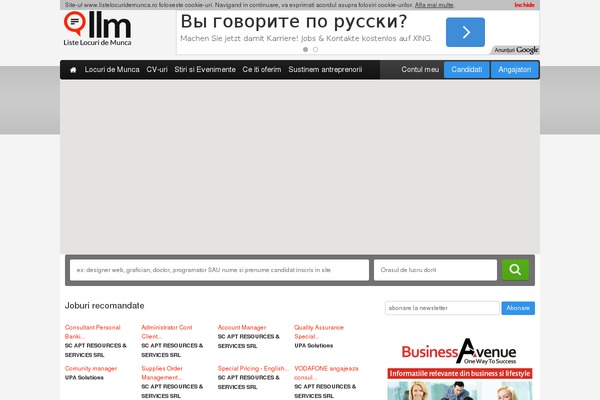Go to Stiri si Evenimente

click(205, 70)
